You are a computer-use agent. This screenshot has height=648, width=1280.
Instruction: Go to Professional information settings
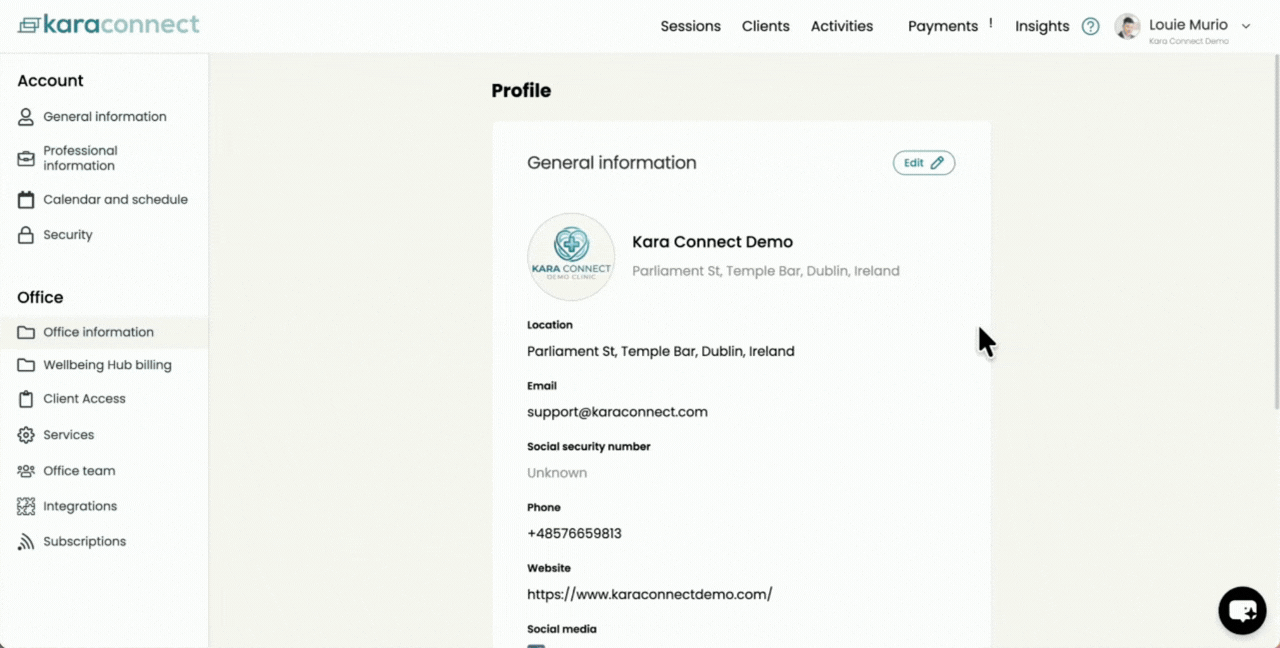coord(104,158)
